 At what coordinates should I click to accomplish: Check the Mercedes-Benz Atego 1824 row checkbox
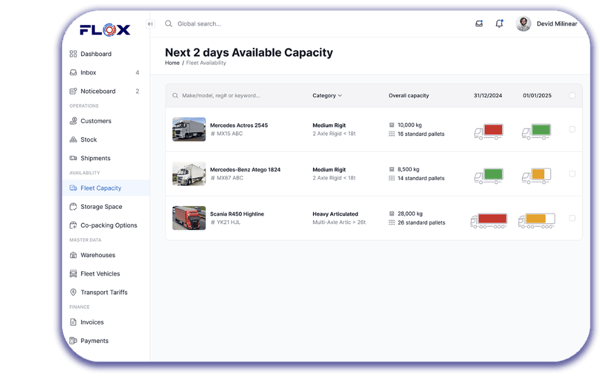(572, 174)
